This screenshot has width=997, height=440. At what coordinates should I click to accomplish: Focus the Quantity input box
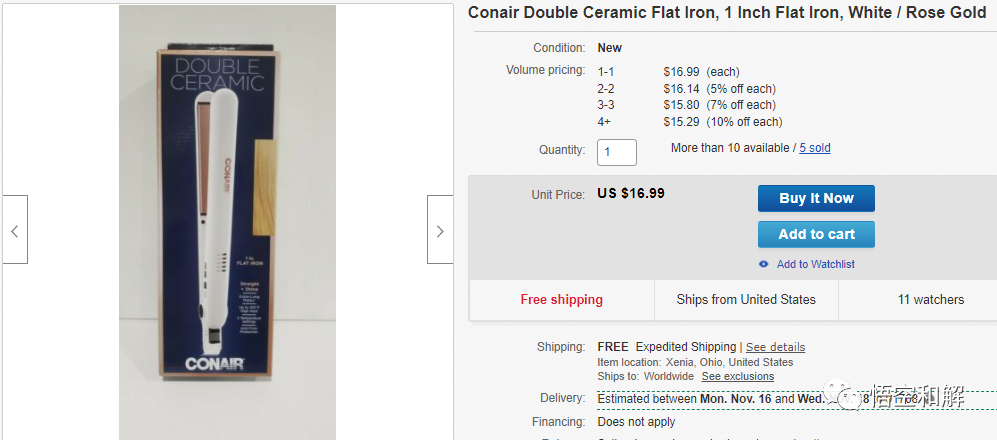617,151
